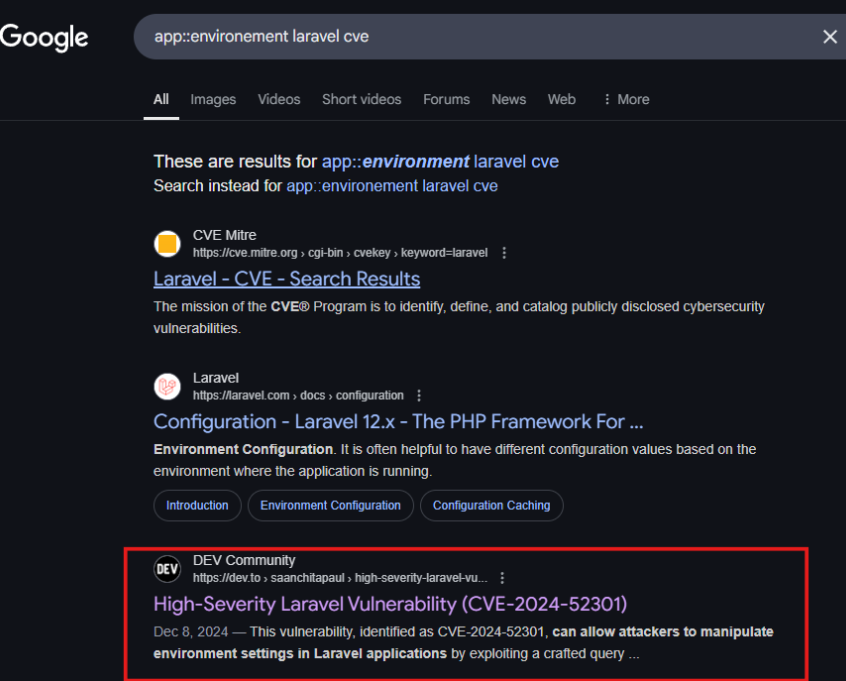Search instead for app::environement laravel cve
The height and width of the screenshot is (681, 846).
[391, 186]
